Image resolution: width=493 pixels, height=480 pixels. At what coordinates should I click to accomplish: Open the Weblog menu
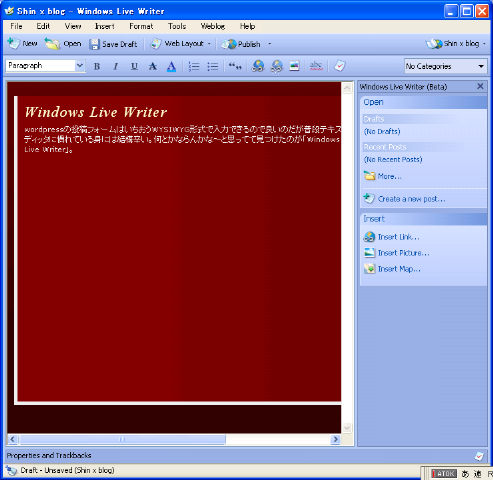pyautogui.click(x=213, y=26)
